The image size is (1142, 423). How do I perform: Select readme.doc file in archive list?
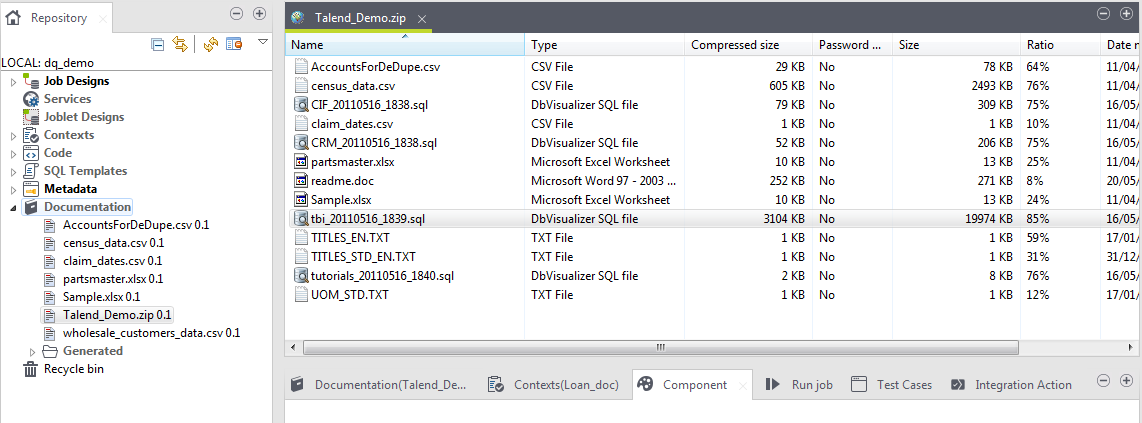pos(341,179)
